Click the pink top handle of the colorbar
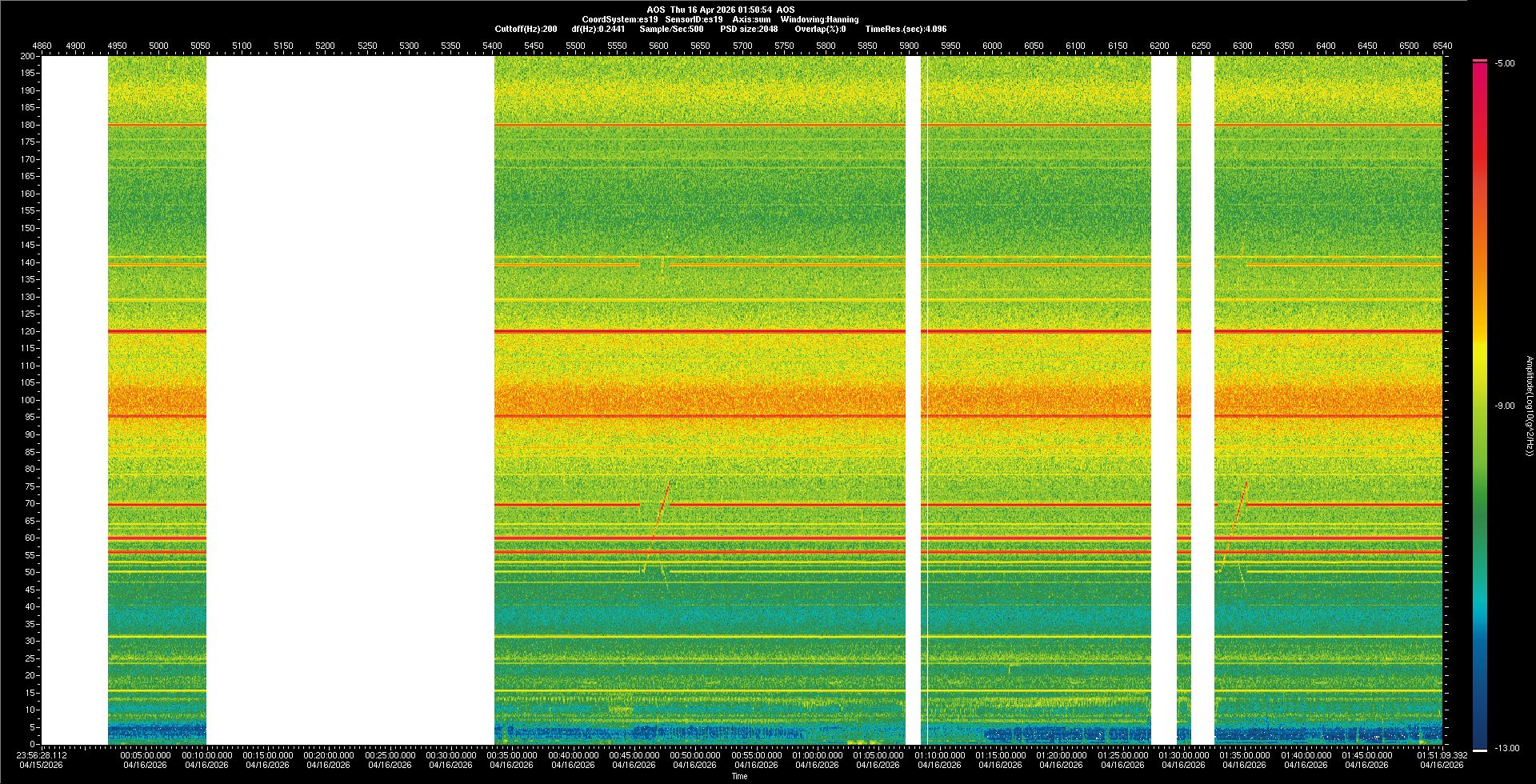Image resolution: width=1536 pixels, height=784 pixels. pyautogui.click(x=1480, y=61)
